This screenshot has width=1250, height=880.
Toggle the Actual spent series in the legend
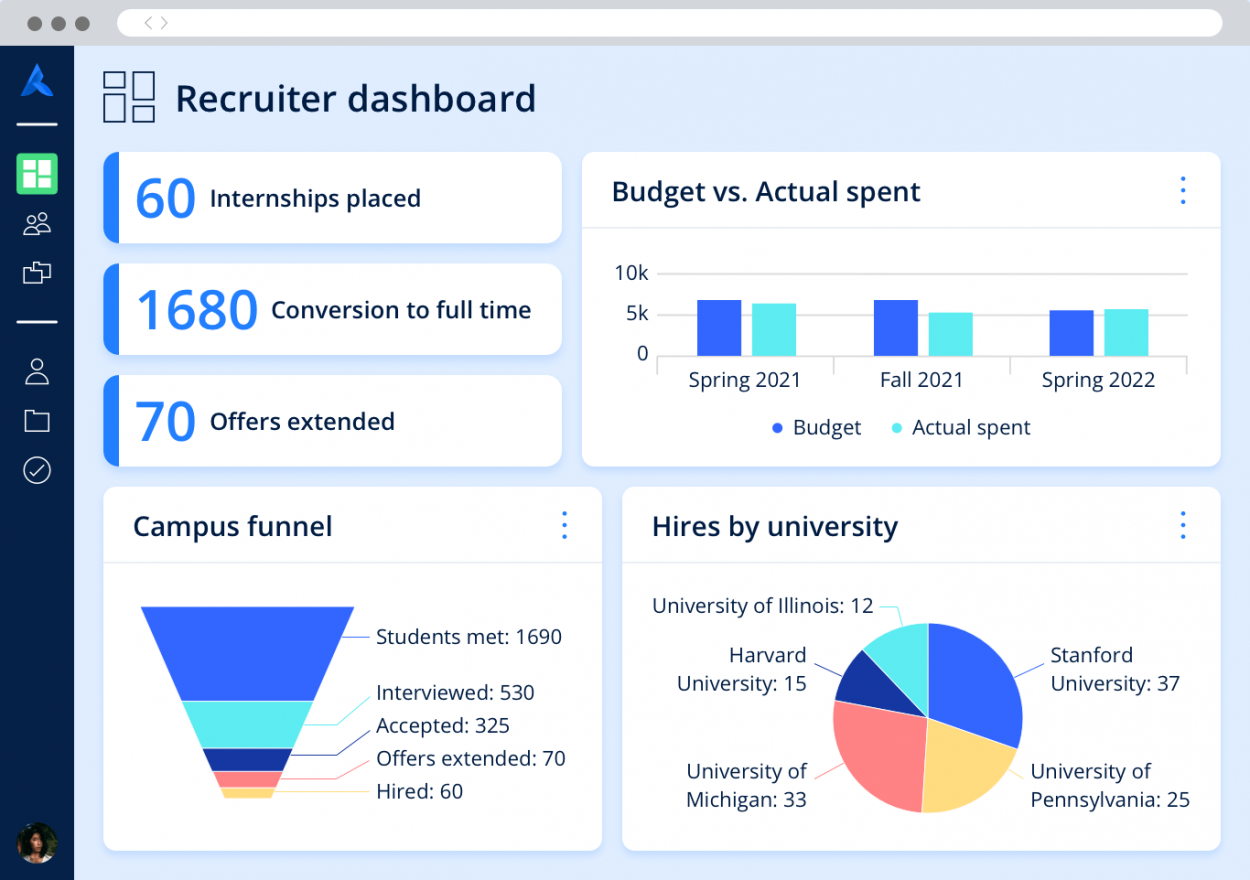[960, 427]
